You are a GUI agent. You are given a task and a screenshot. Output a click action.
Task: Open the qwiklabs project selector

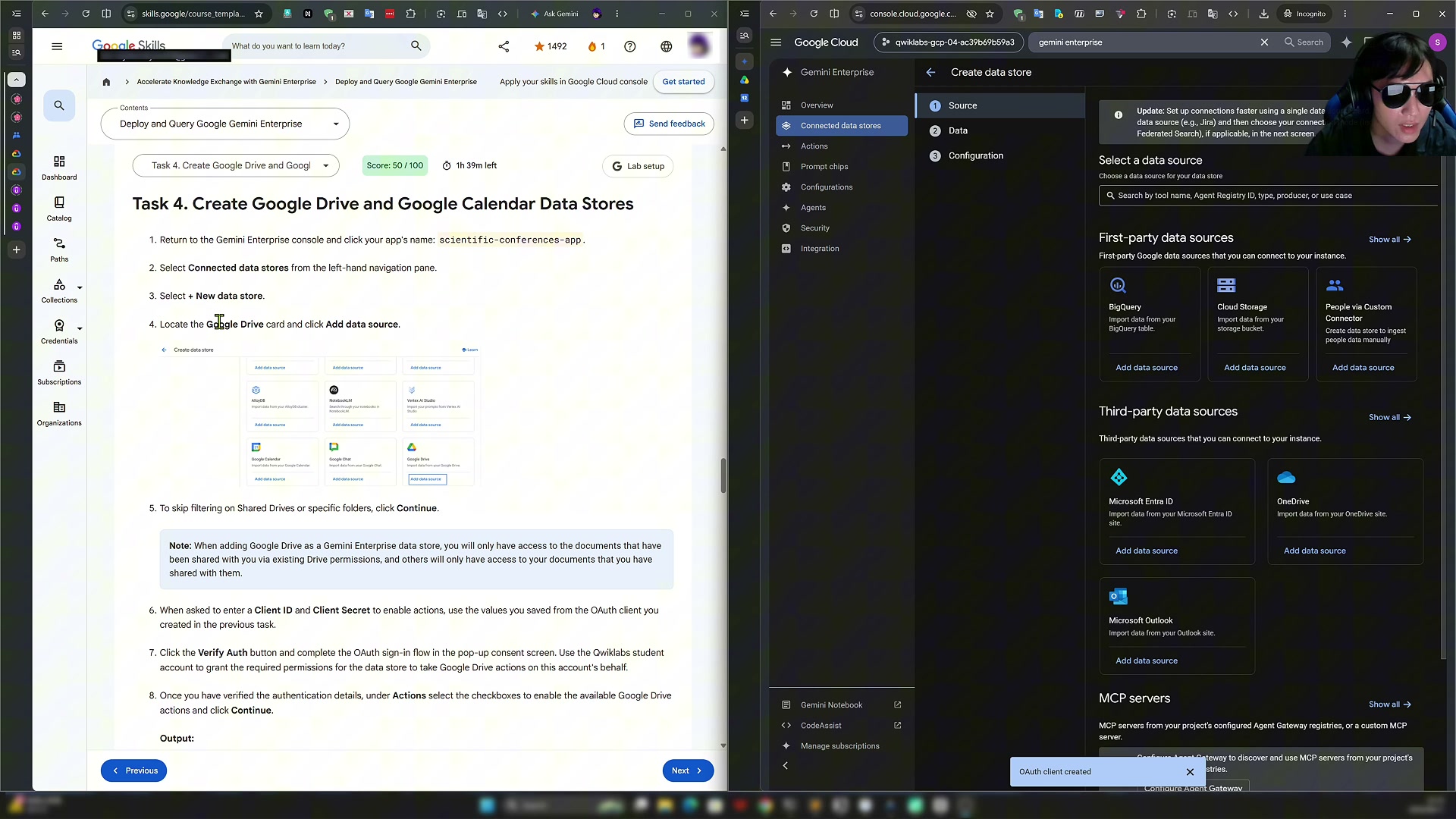(949, 42)
